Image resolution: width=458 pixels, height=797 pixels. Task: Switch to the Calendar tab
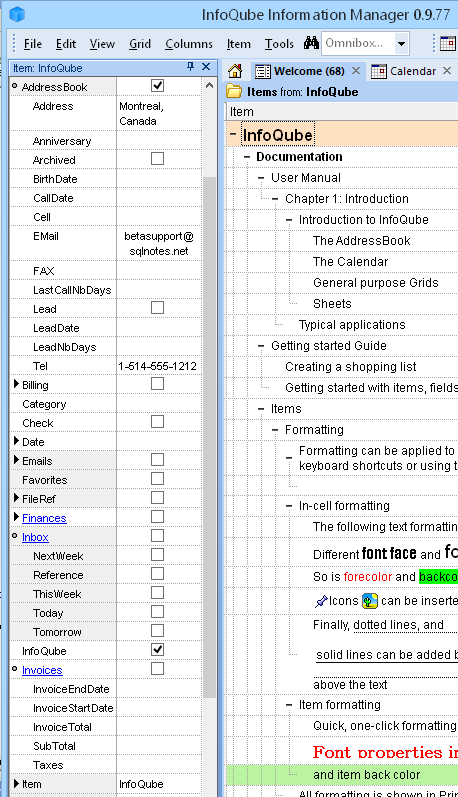tap(413, 71)
